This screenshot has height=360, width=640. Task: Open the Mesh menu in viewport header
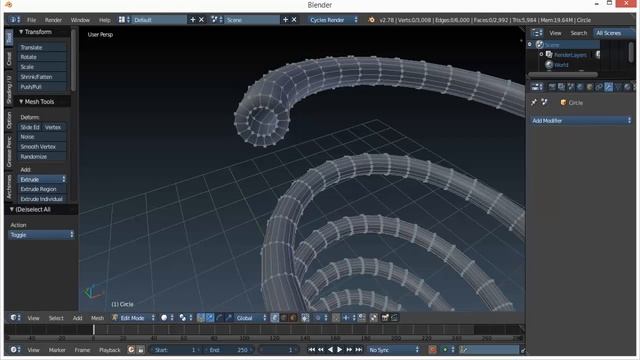click(x=97, y=318)
